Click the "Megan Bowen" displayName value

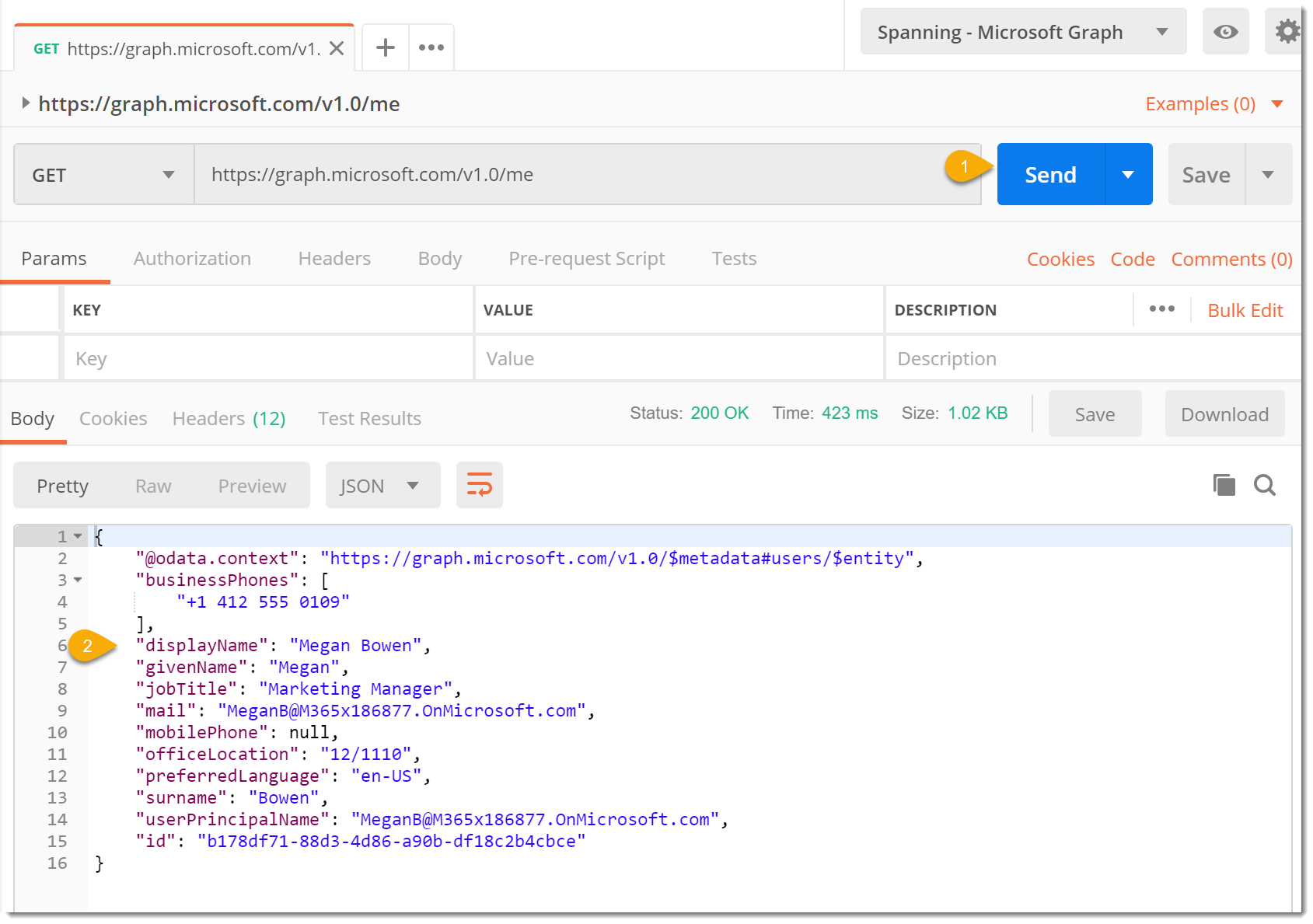point(355,645)
